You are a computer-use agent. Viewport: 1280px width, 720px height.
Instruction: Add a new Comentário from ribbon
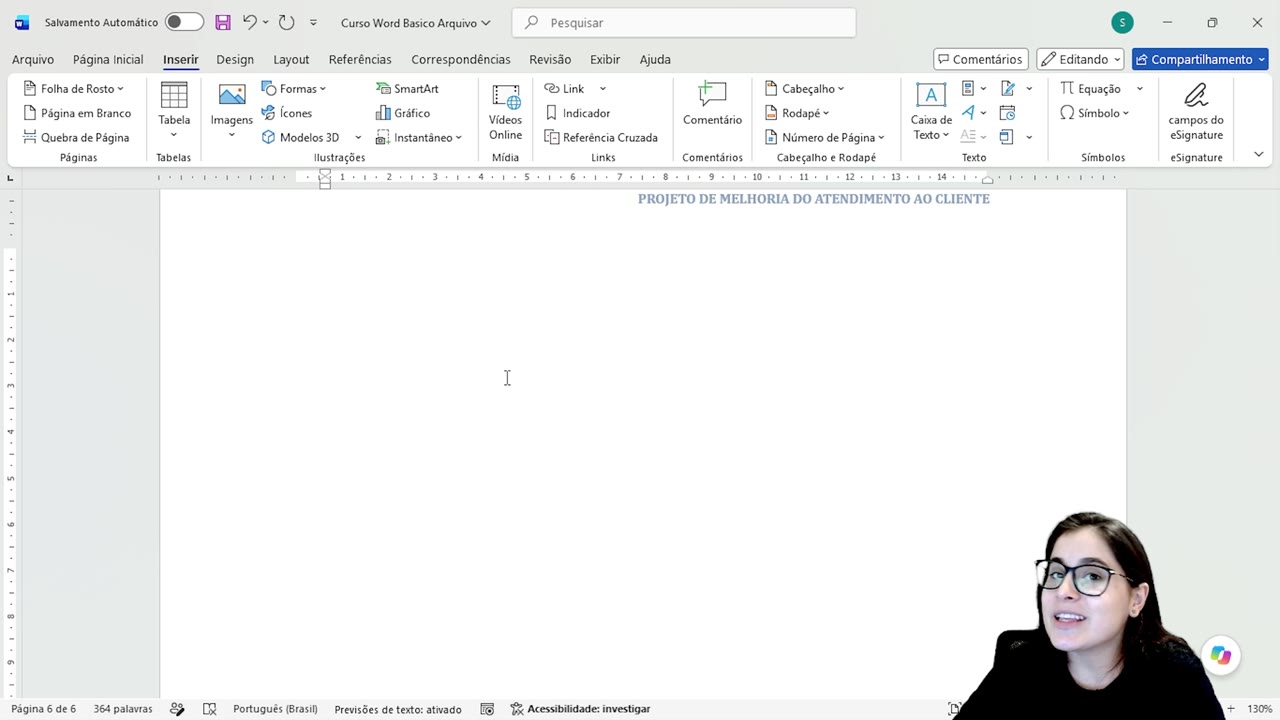coord(712,104)
